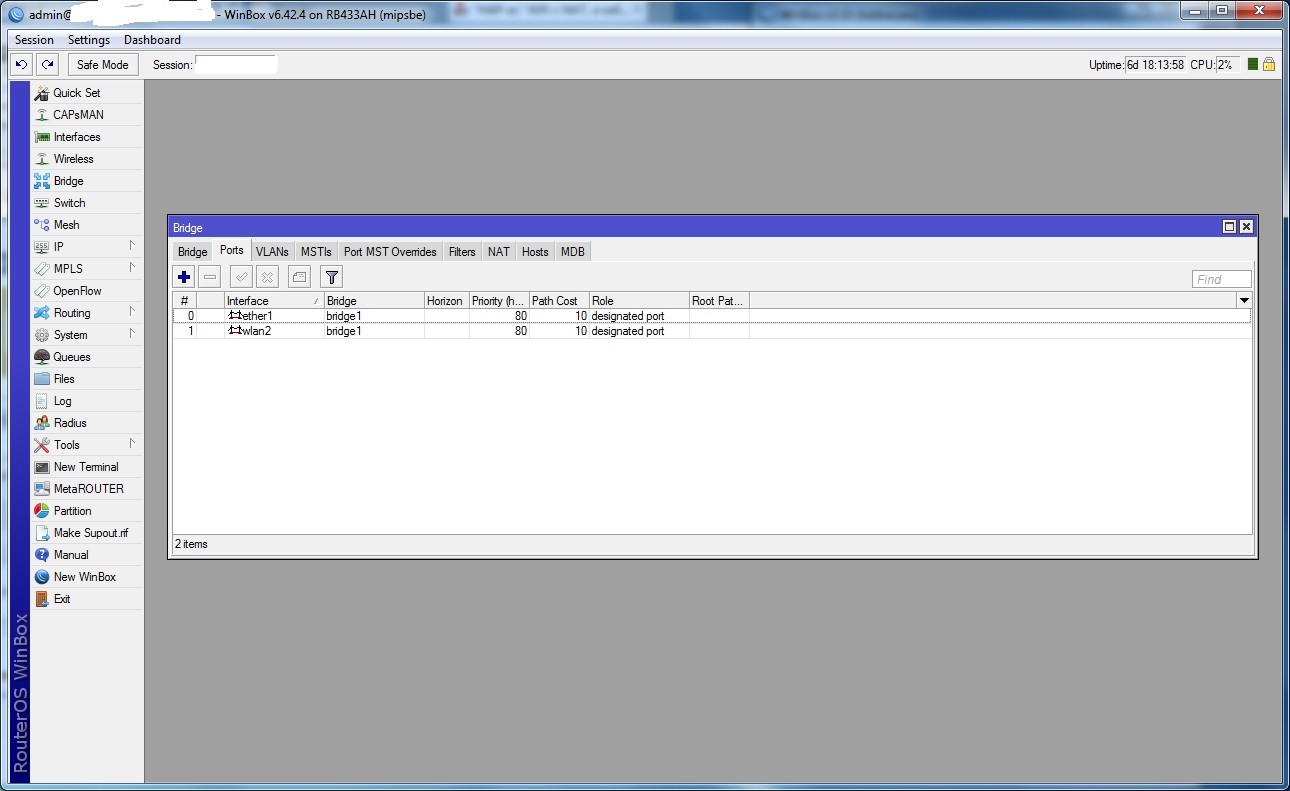Switch to the VLANs tab
Viewport: 1290px width, 791px height.
tap(271, 252)
